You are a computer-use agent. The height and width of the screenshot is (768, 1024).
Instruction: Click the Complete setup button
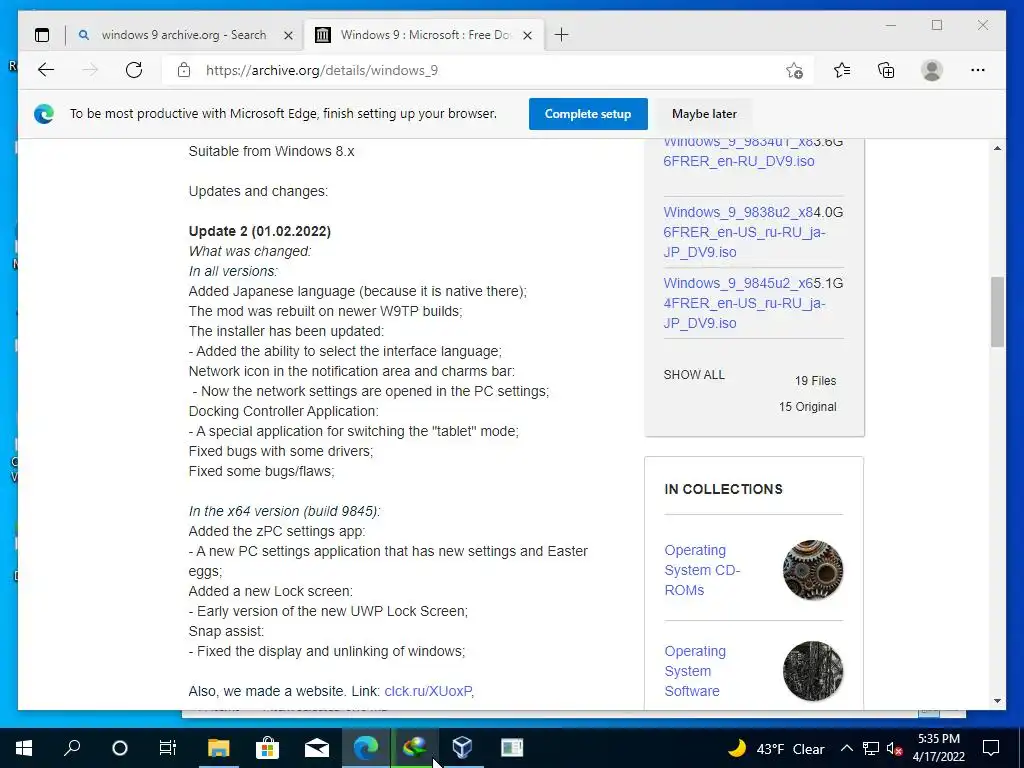(x=588, y=114)
